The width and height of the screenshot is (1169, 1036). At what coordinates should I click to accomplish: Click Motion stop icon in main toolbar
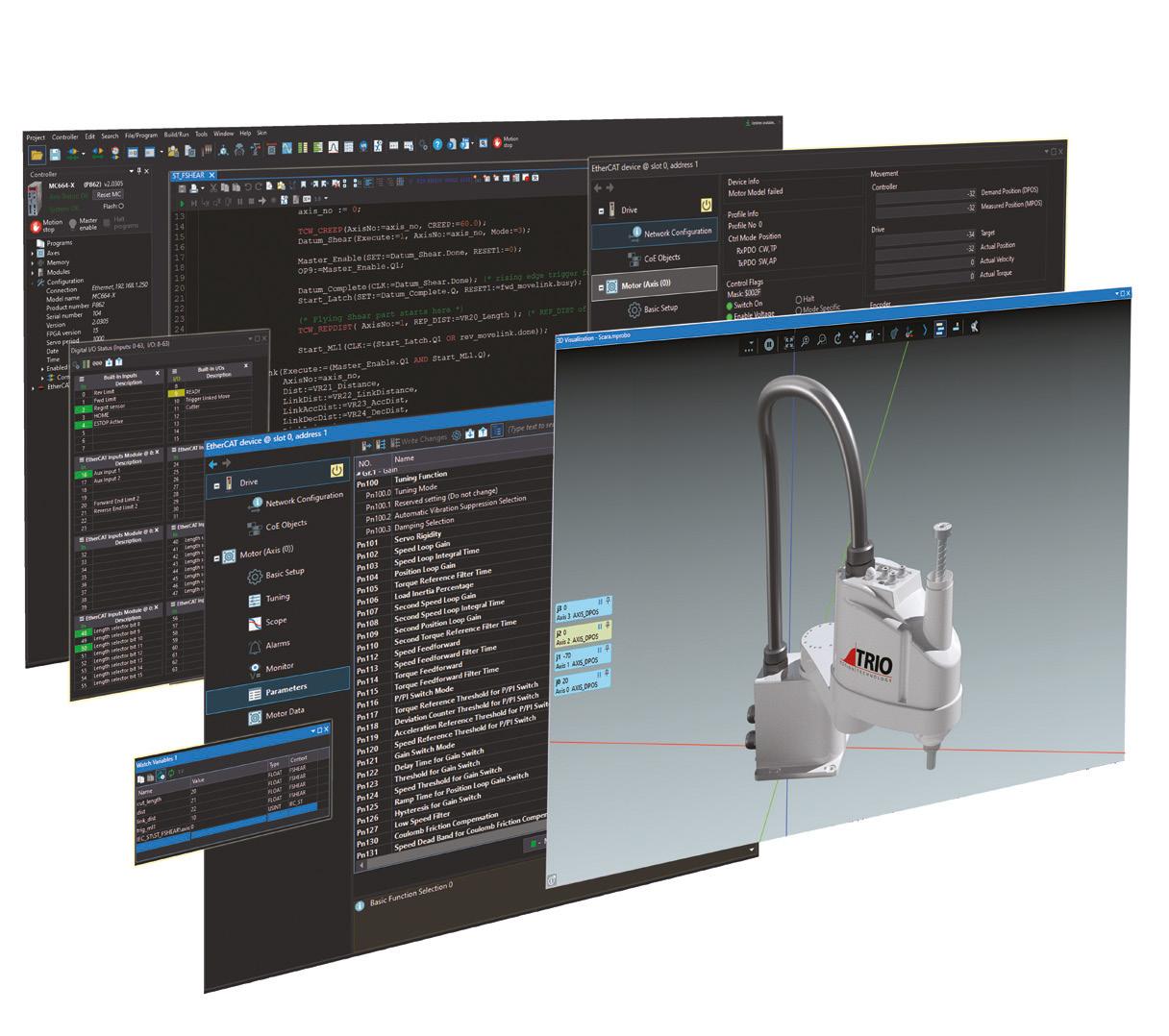pos(497,143)
